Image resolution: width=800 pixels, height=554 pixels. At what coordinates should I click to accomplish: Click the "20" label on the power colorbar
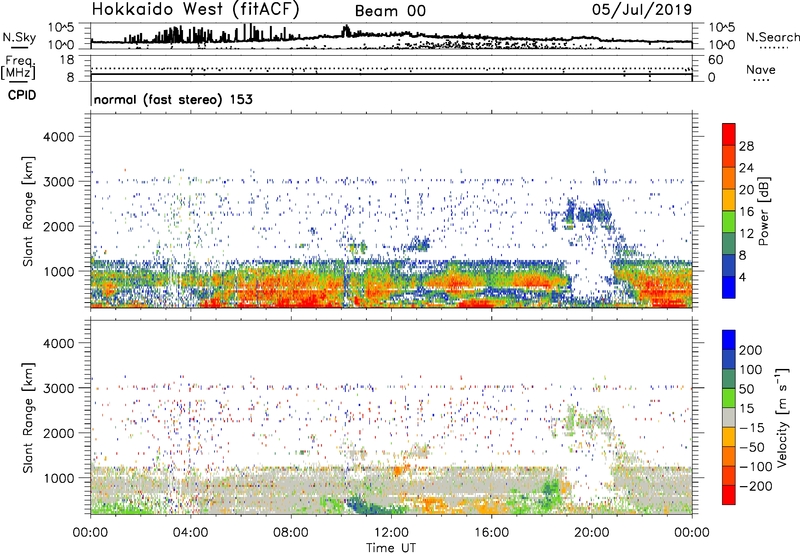tap(746, 190)
